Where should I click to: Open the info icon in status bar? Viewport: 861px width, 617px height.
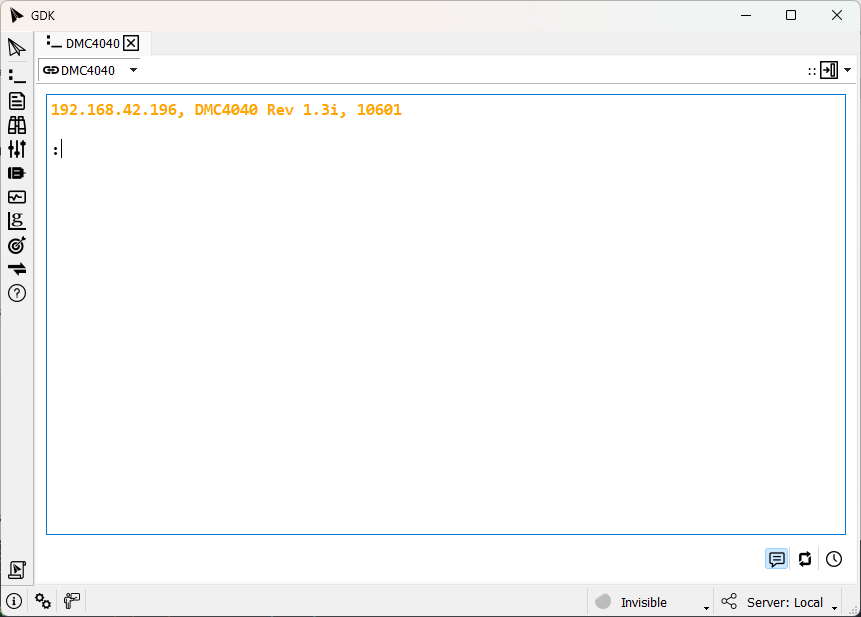pos(14,601)
